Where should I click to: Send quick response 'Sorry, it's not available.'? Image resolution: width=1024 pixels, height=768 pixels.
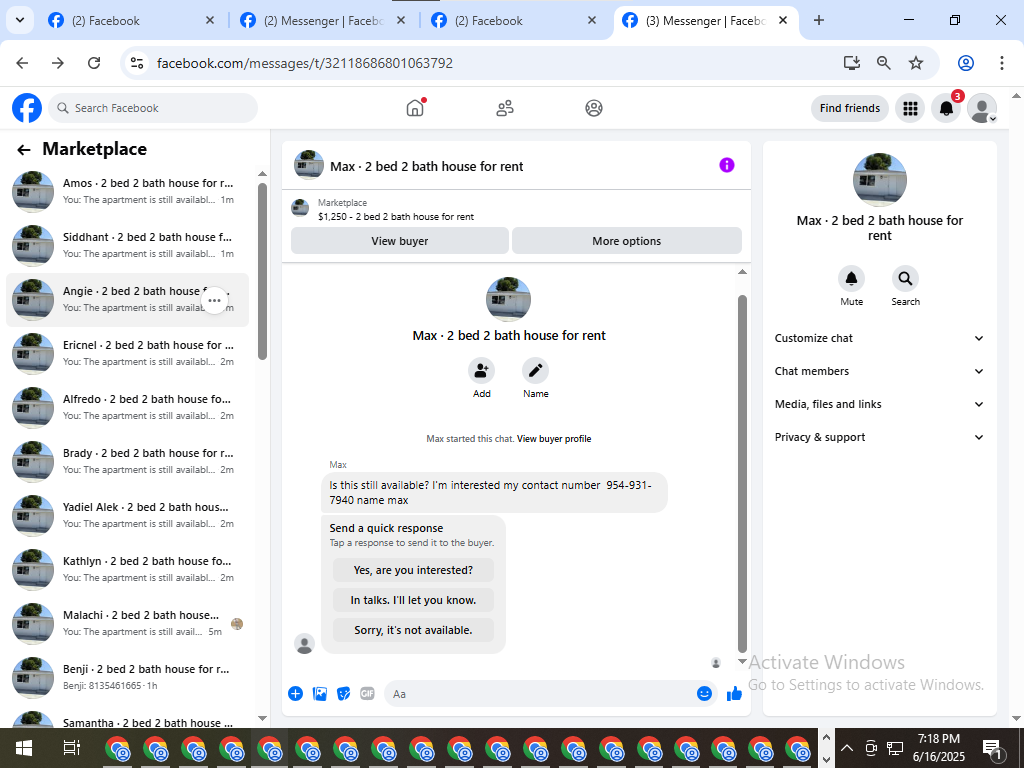pyautogui.click(x=413, y=630)
